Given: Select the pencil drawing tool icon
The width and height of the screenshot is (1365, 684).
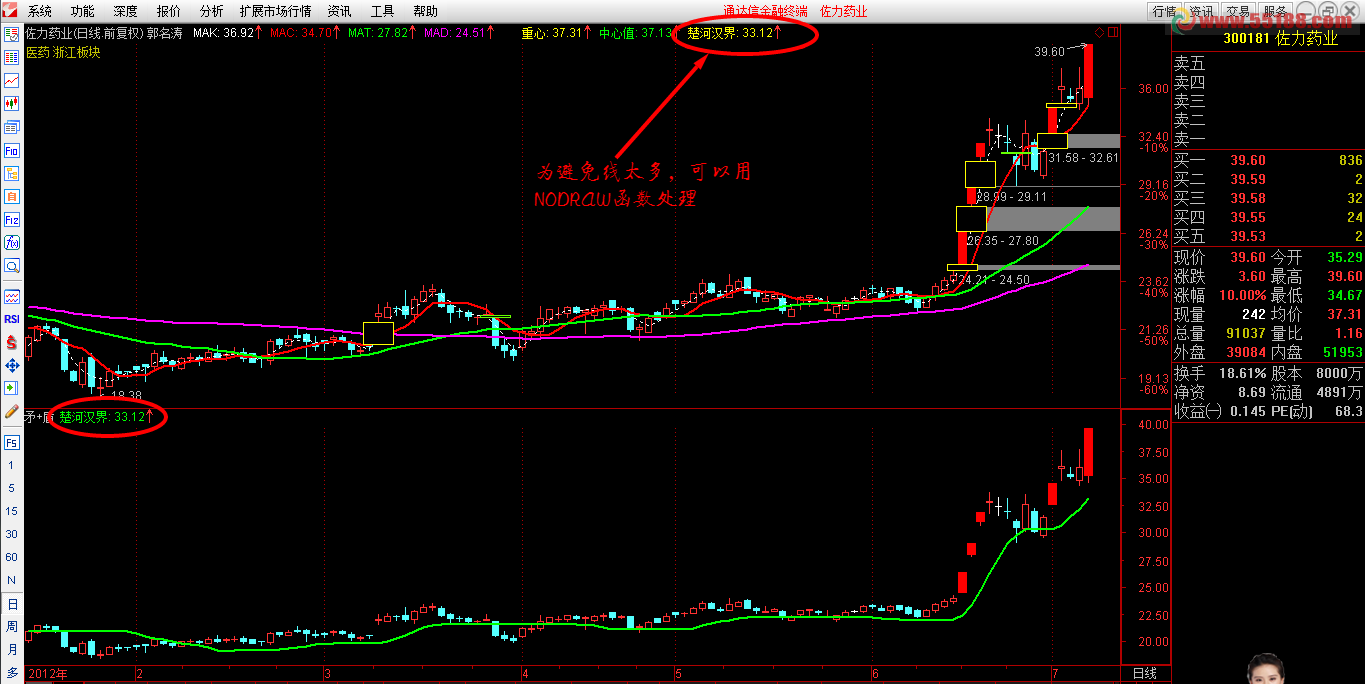Looking at the screenshot, I should [12, 410].
